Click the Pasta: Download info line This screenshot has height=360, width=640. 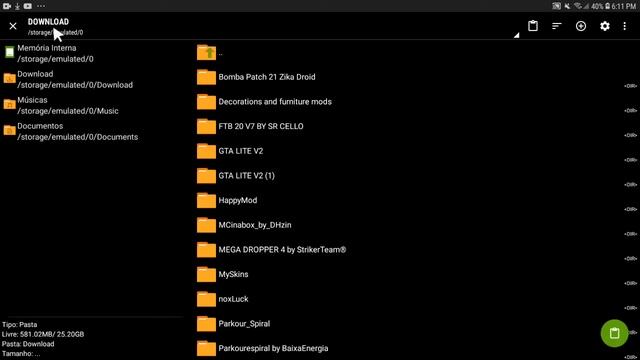[28, 344]
